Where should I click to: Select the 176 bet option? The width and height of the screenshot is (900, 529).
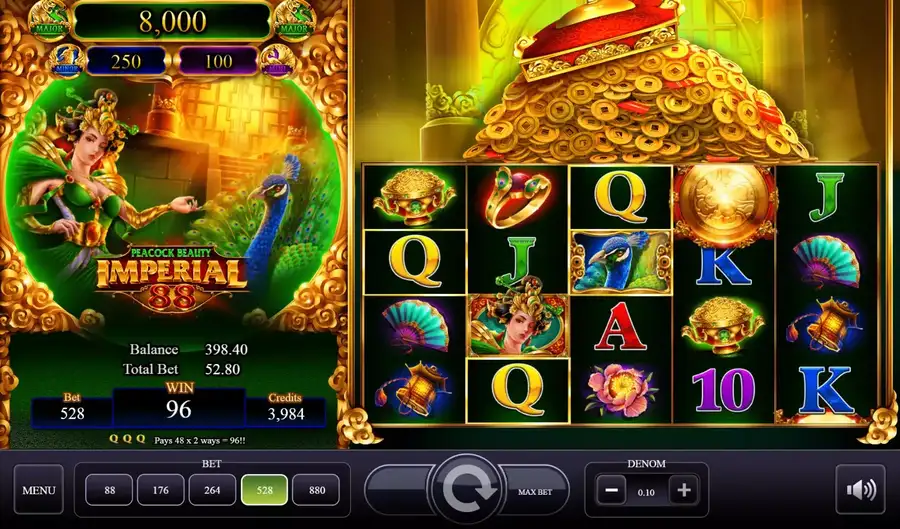[x=161, y=490]
